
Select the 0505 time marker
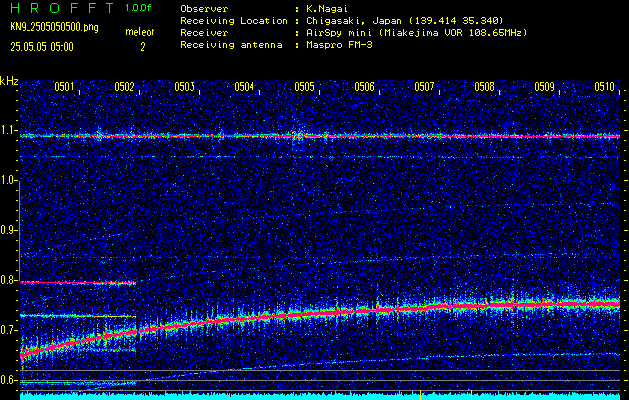[x=304, y=87]
